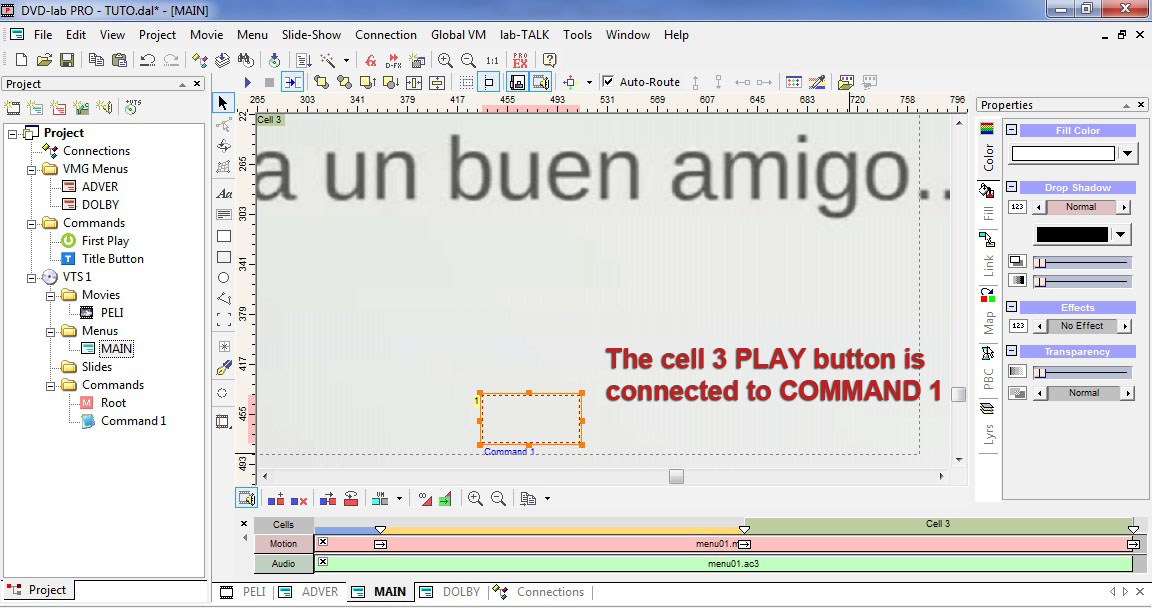1154x608 pixels.
Task: Select the arrow pointer tool
Action: pos(223,103)
